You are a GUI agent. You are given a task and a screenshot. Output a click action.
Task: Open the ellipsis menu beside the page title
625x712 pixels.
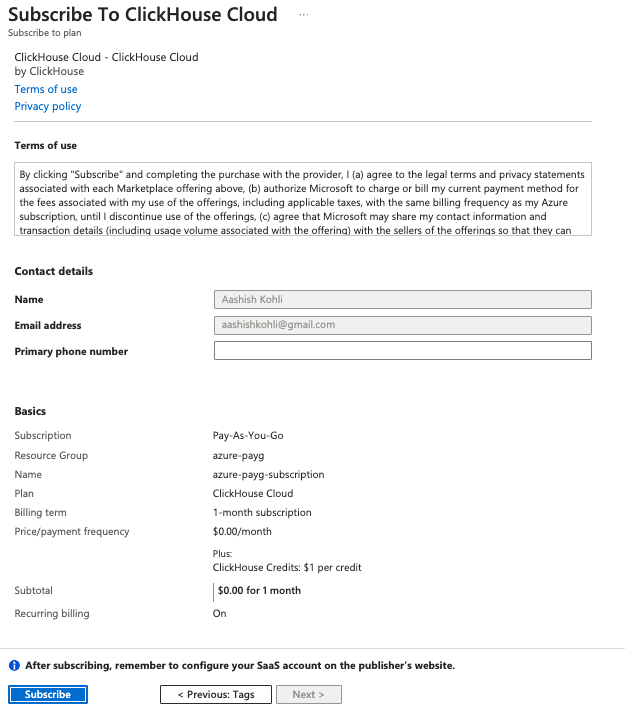pyautogui.click(x=304, y=15)
